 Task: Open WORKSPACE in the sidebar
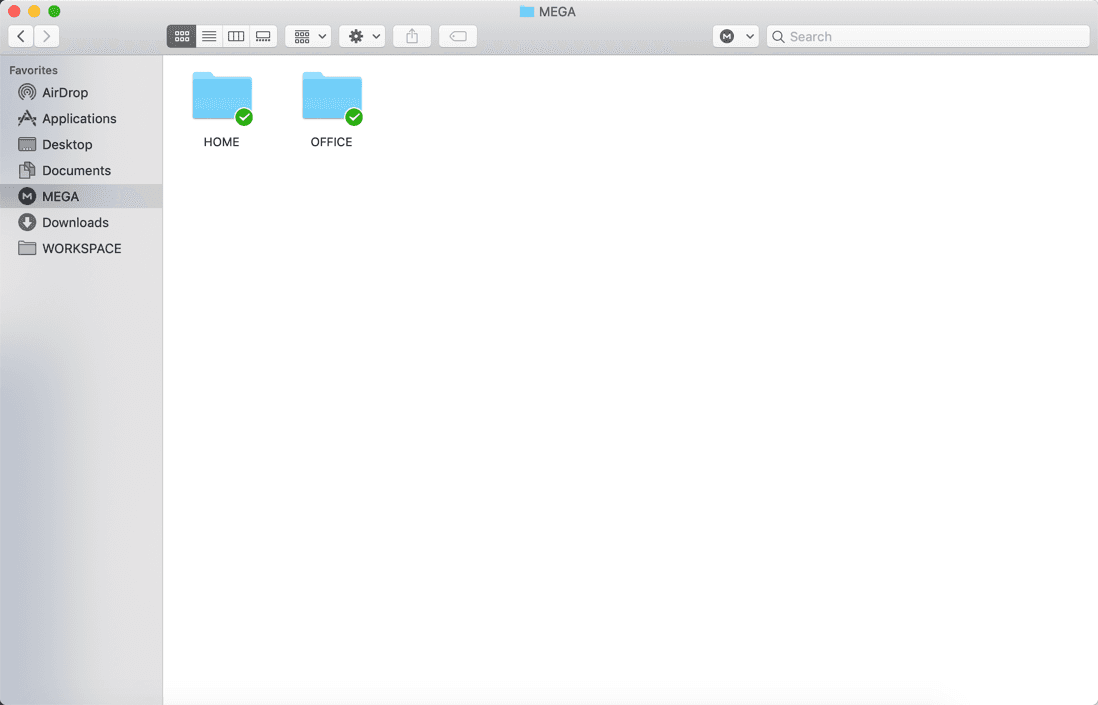(81, 248)
